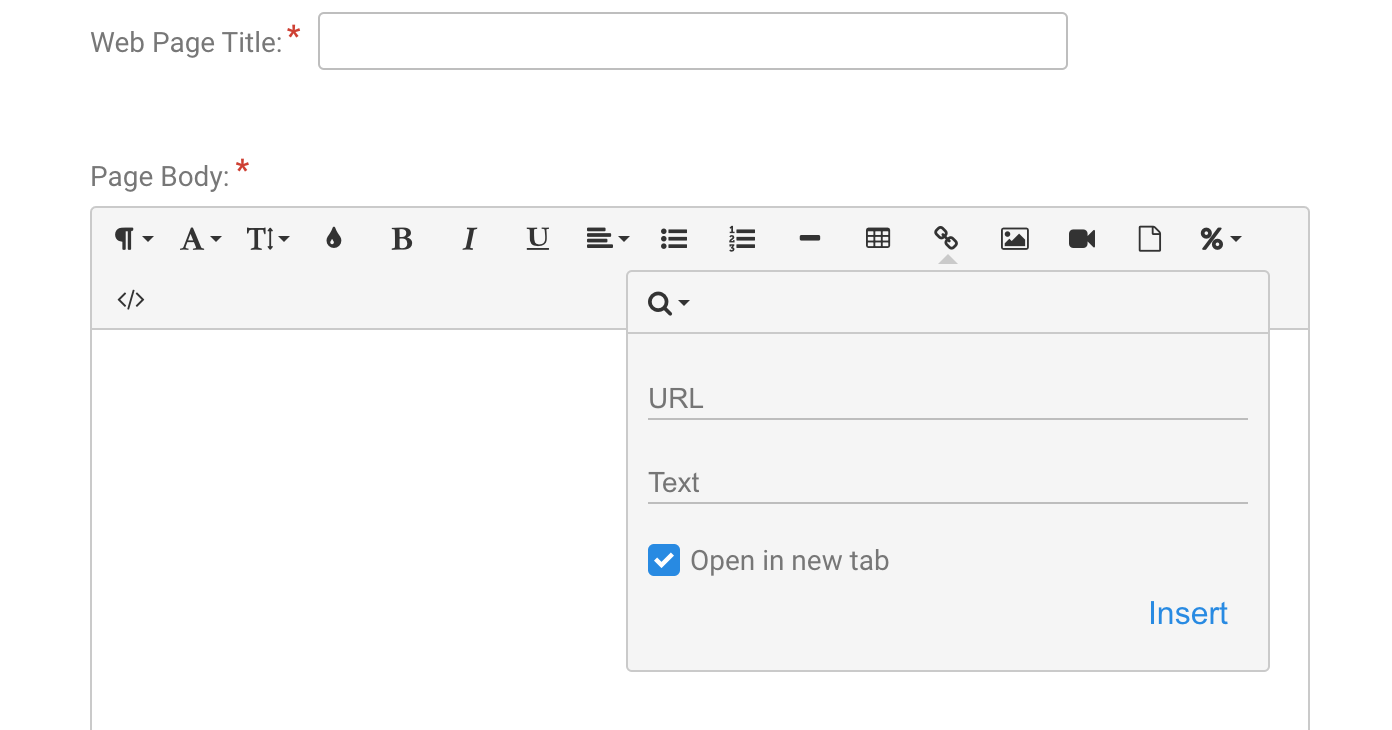This screenshot has width=1392, height=730.
Task: Insert a table into page body
Action: tap(878, 239)
